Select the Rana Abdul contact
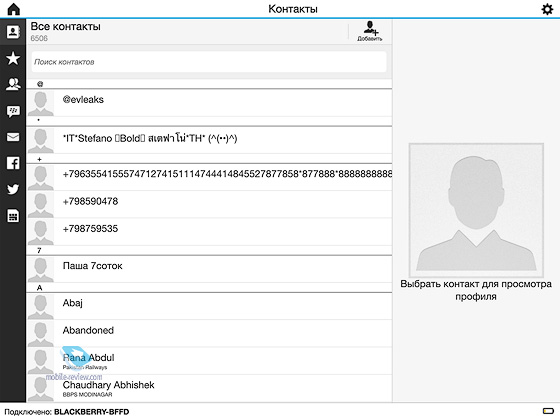 pos(209,361)
